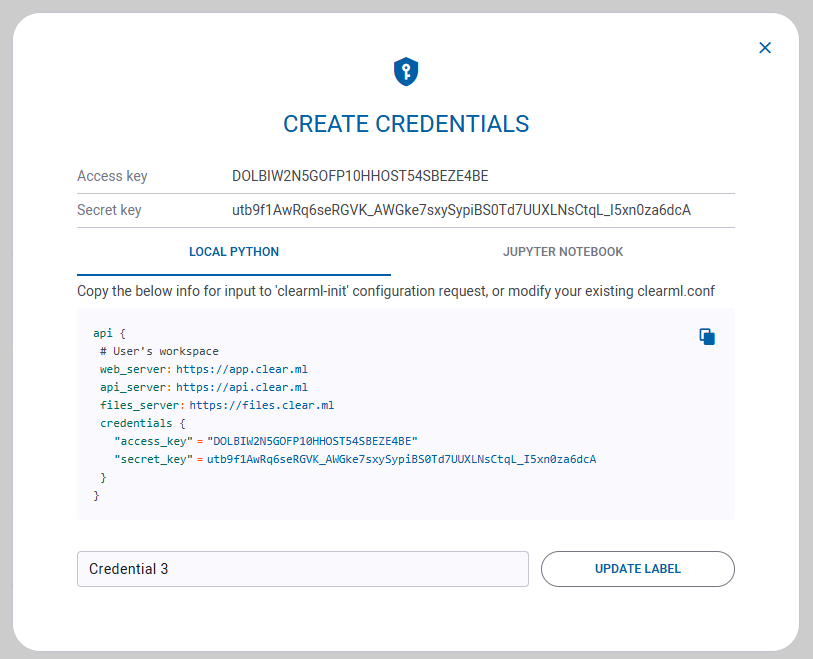Click inside the Credential 3 label field

coord(300,568)
